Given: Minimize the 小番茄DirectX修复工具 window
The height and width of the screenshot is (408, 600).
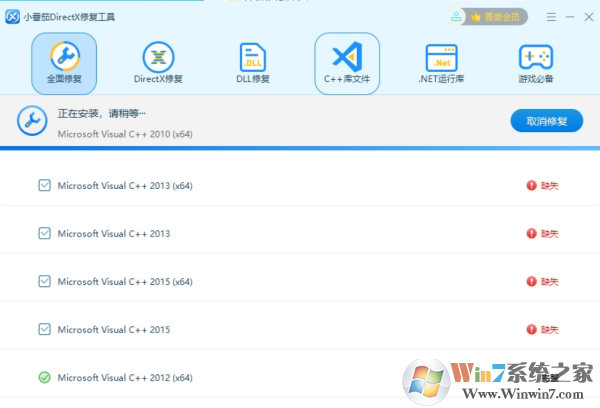Looking at the screenshot, I should click(570, 17).
